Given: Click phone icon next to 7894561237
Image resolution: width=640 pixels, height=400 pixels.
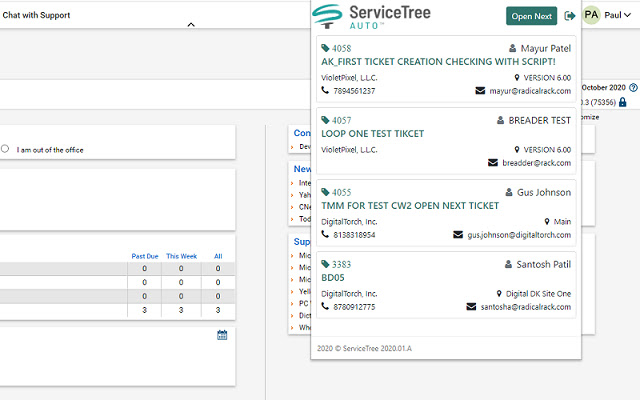Looking at the screenshot, I should 325,90.
